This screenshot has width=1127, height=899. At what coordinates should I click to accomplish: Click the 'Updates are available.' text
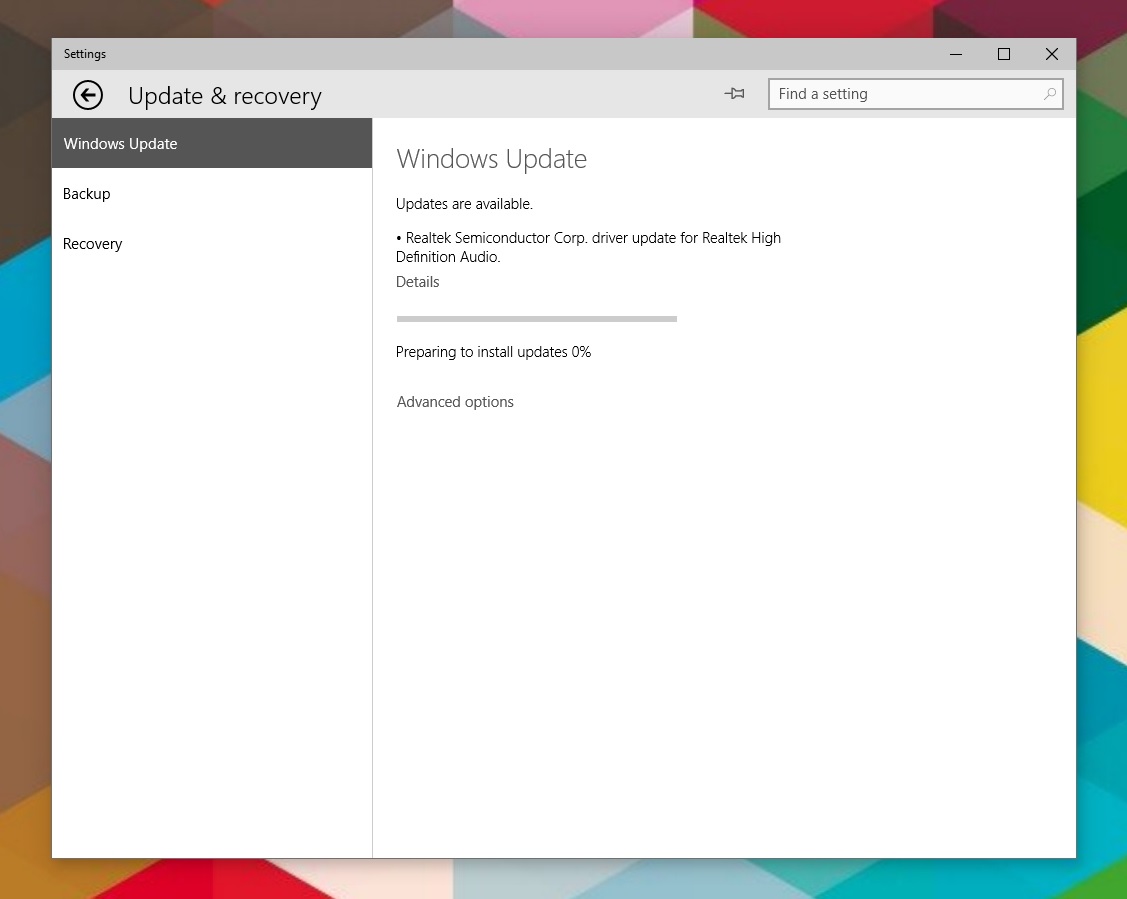[464, 204]
